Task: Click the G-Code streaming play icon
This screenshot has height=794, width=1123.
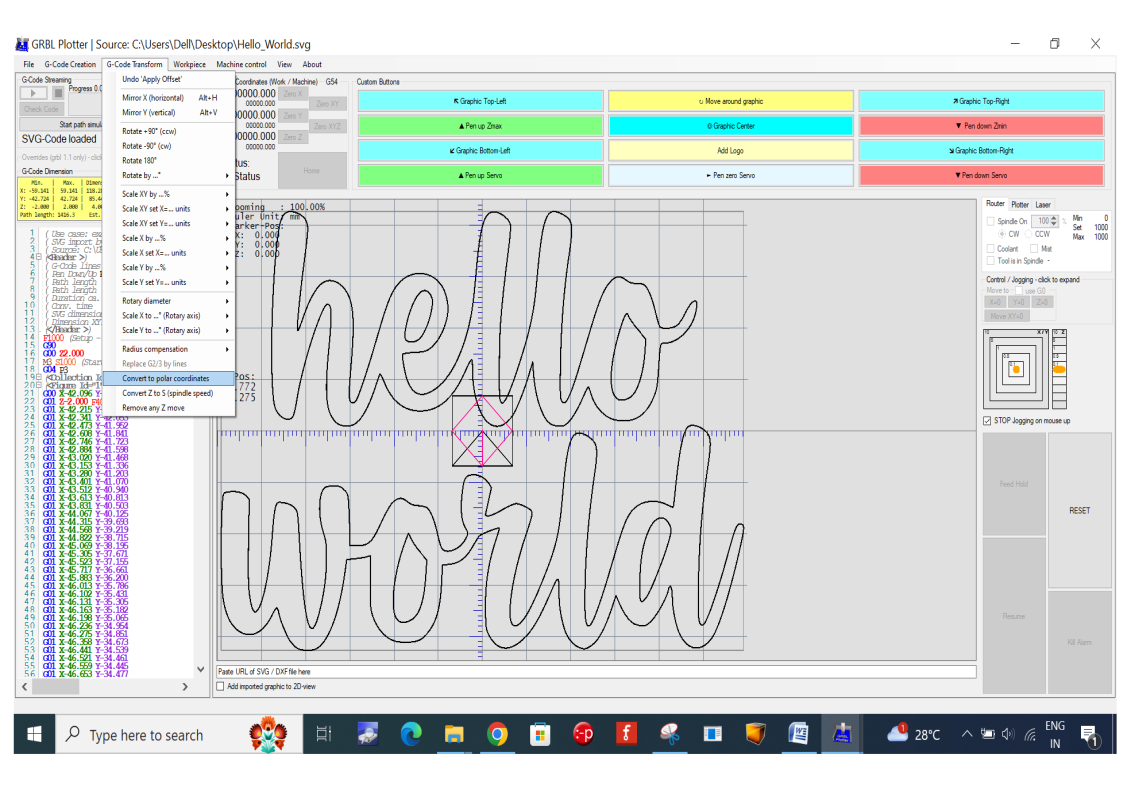Action: (x=33, y=93)
